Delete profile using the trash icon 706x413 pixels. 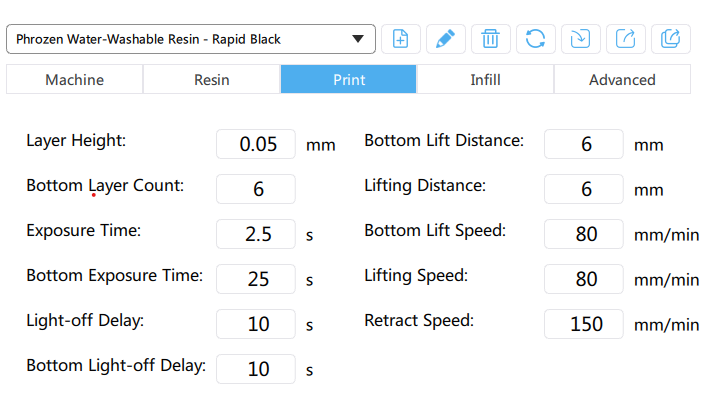[490, 39]
